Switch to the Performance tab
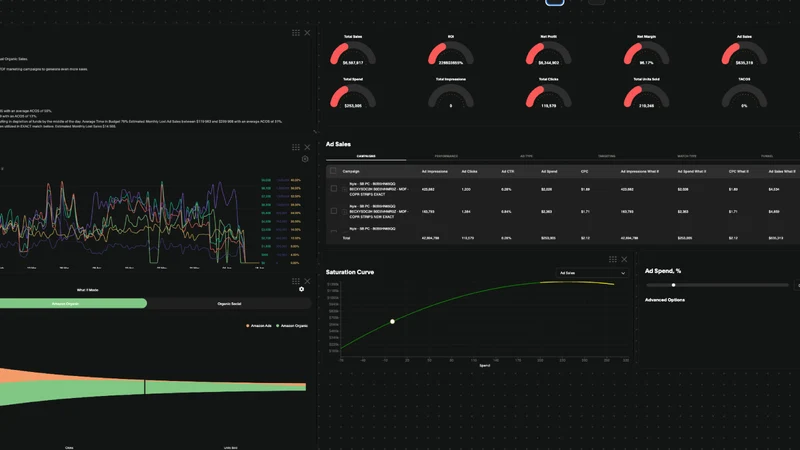Viewport: 800px width, 450px height. [x=446, y=156]
